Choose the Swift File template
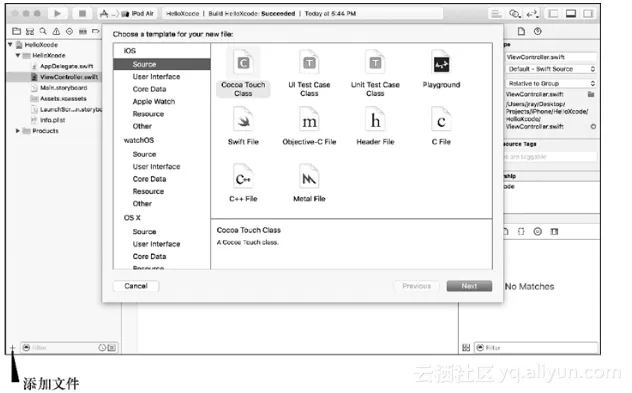 click(x=243, y=126)
